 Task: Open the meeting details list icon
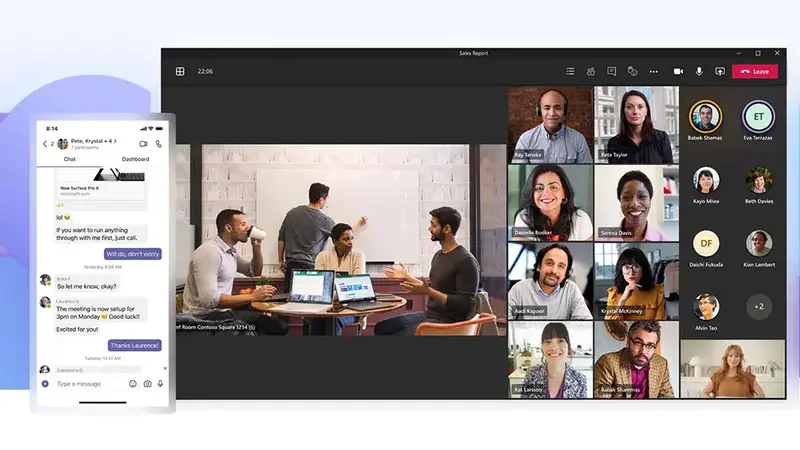click(570, 71)
